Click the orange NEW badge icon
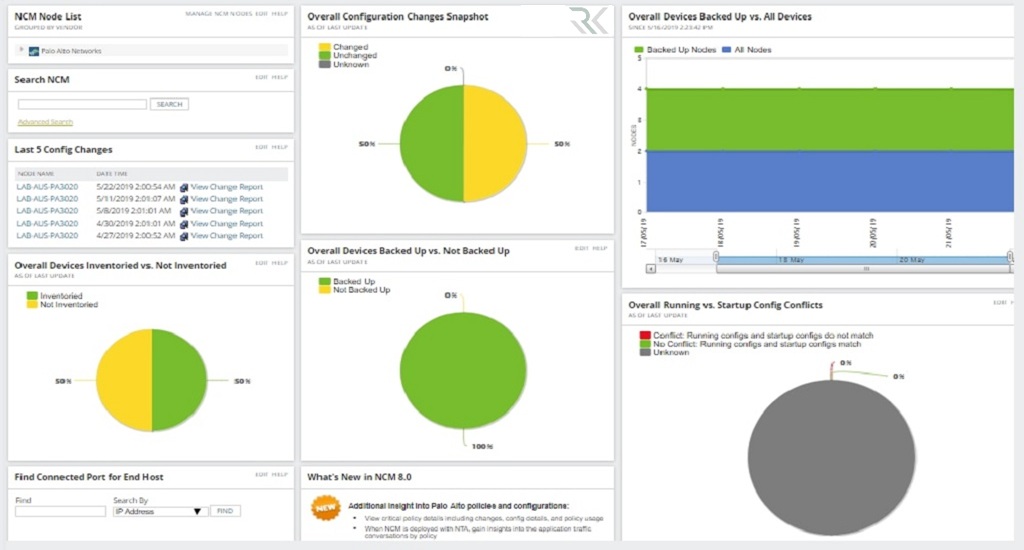Screen dimensions: 1024x550 pyautogui.click(x=325, y=507)
